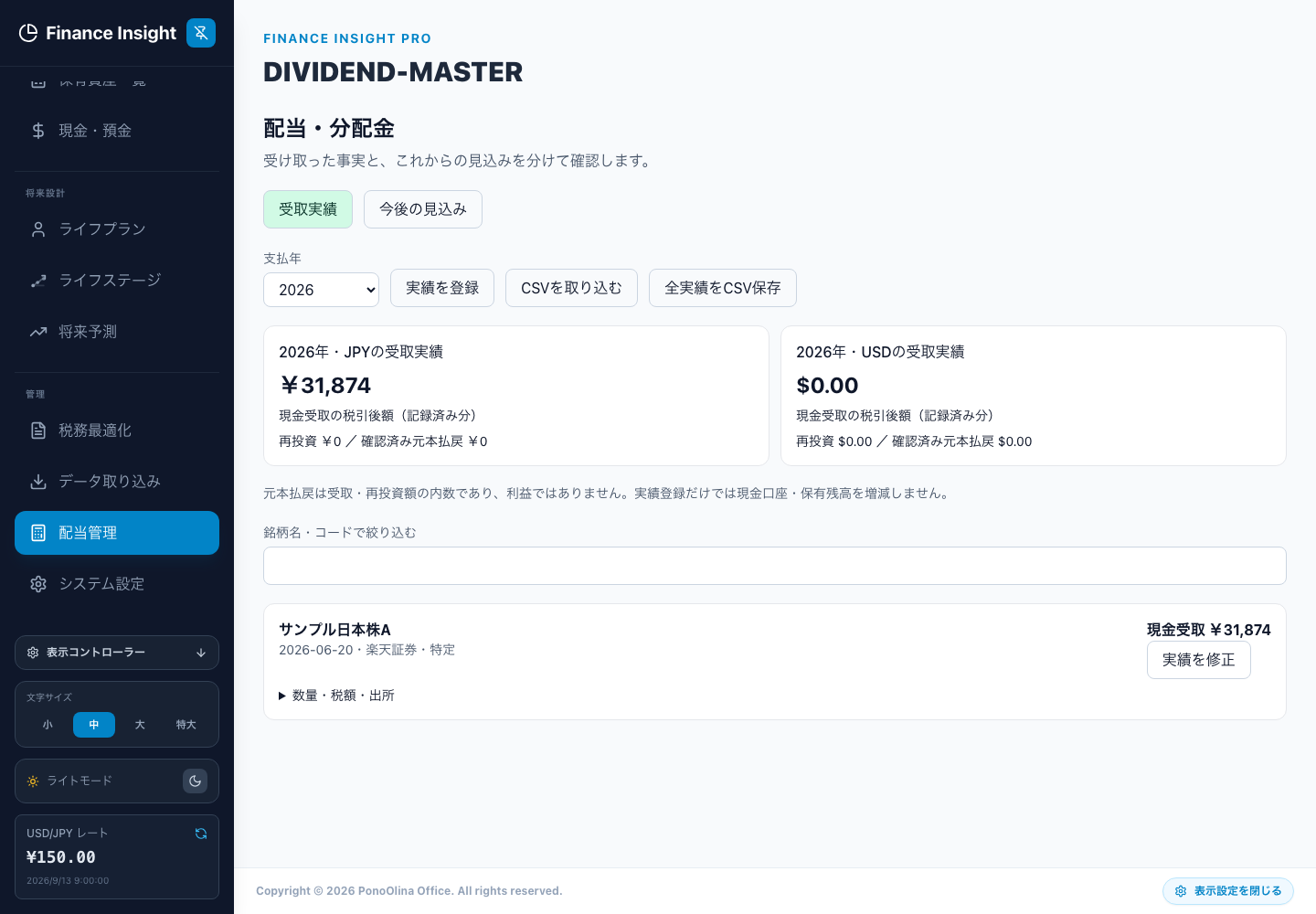Open ライフステージ via its icon
Image resolution: width=1316 pixels, height=914 pixels.
38,281
